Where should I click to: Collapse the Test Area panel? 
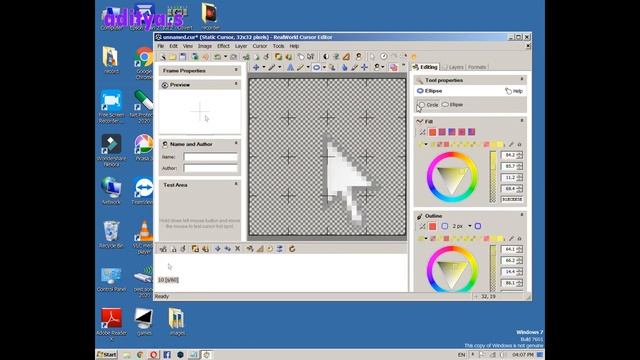pyautogui.click(x=236, y=184)
